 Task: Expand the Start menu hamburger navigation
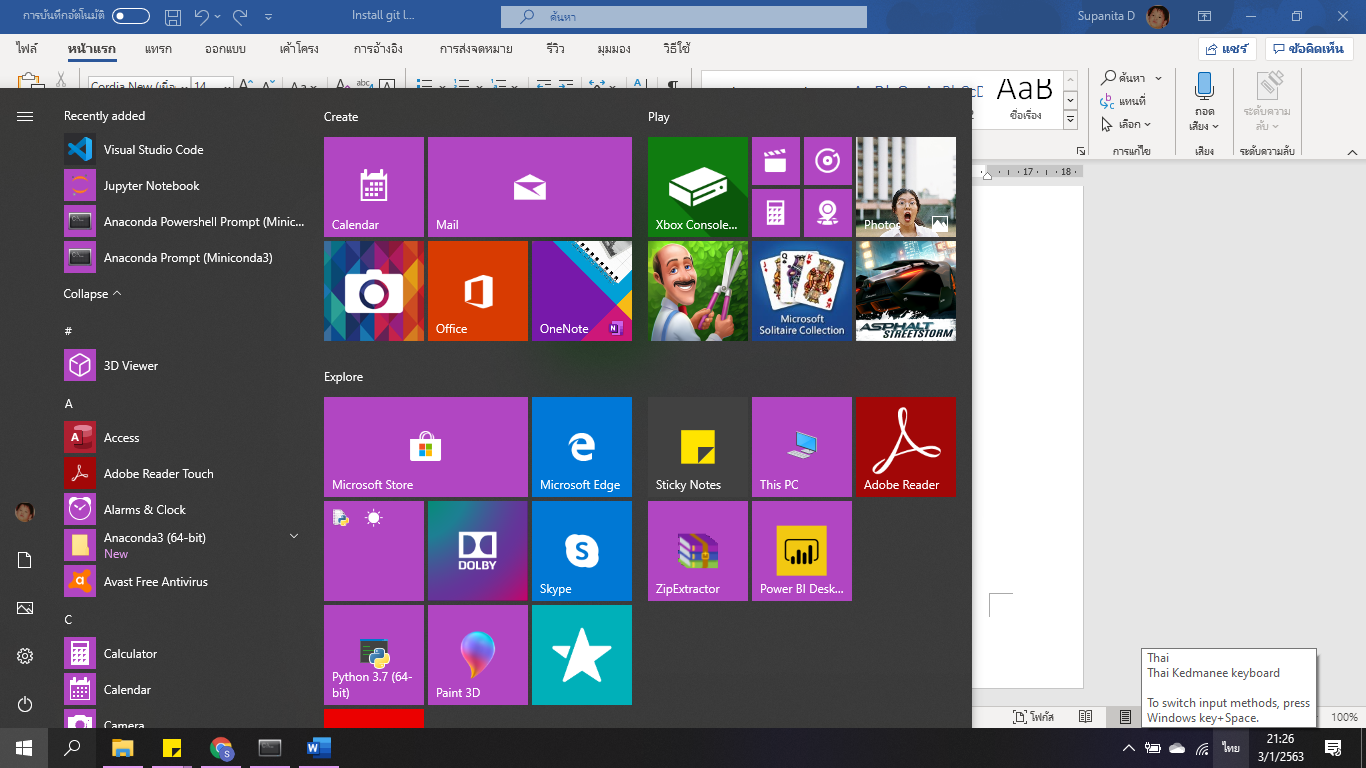pos(25,117)
